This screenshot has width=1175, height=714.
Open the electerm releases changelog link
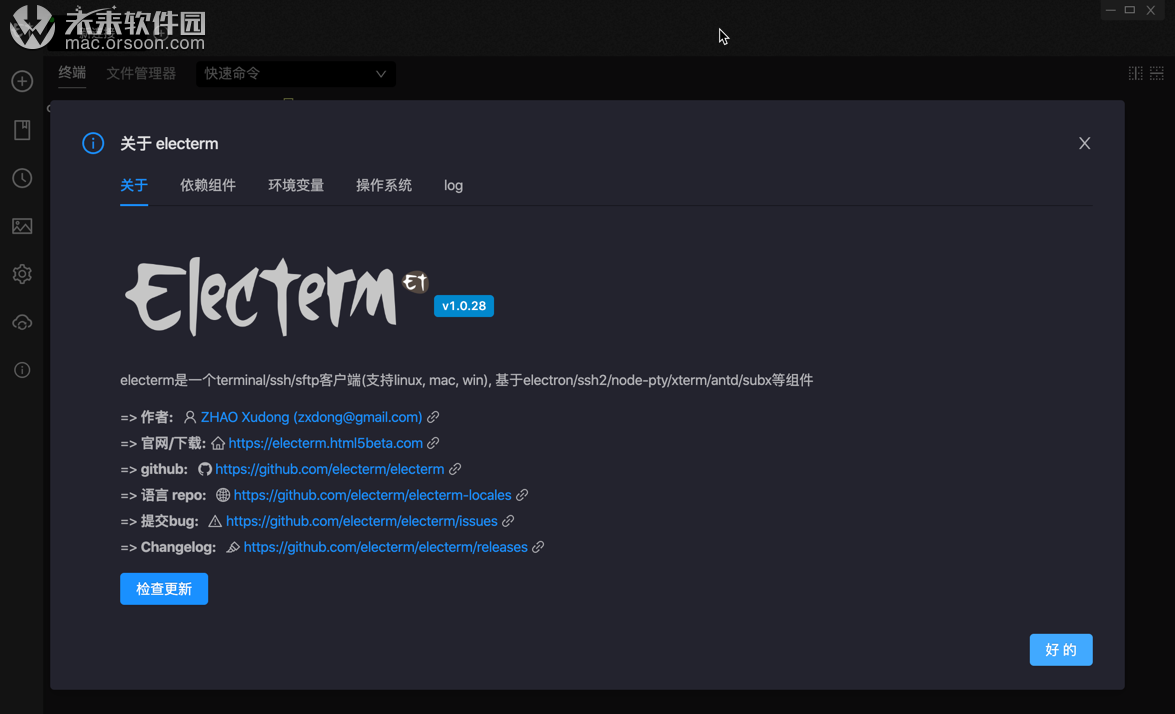(x=385, y=547)
